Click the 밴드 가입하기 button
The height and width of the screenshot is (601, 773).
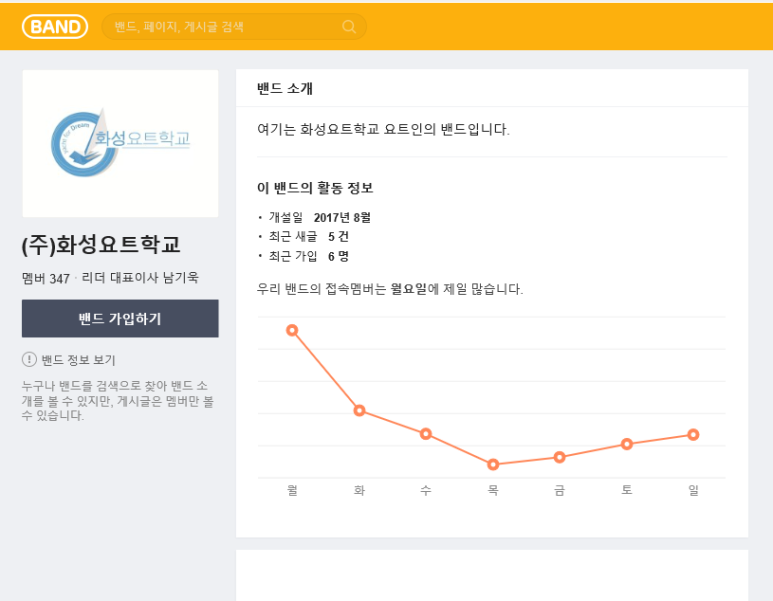tap(120, 318)
